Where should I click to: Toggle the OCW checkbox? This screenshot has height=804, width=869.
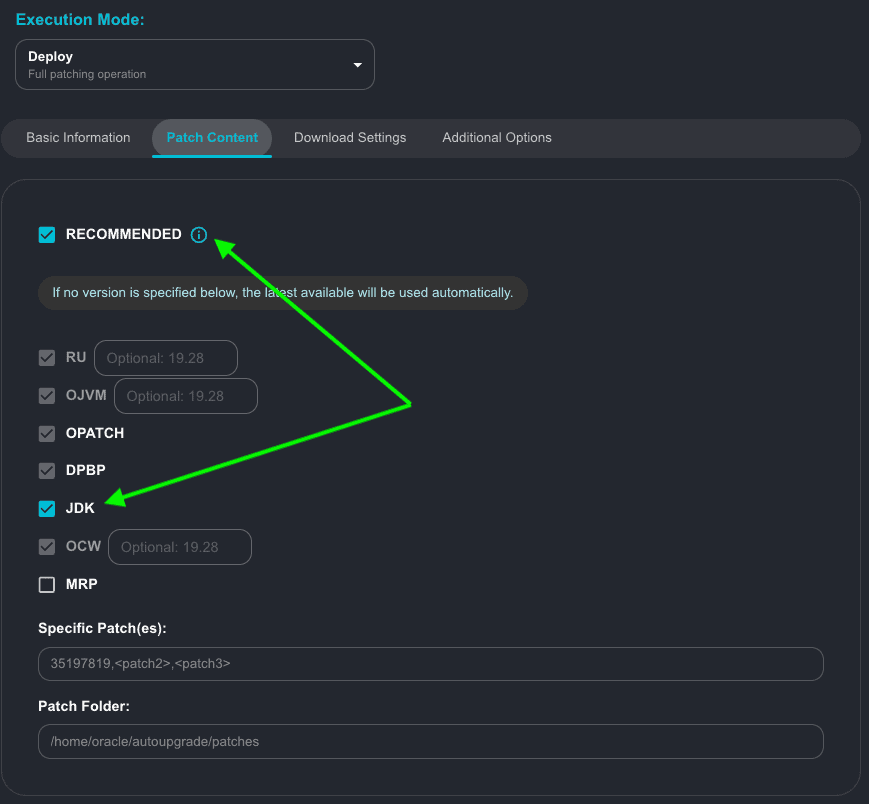tap(47, 547)
